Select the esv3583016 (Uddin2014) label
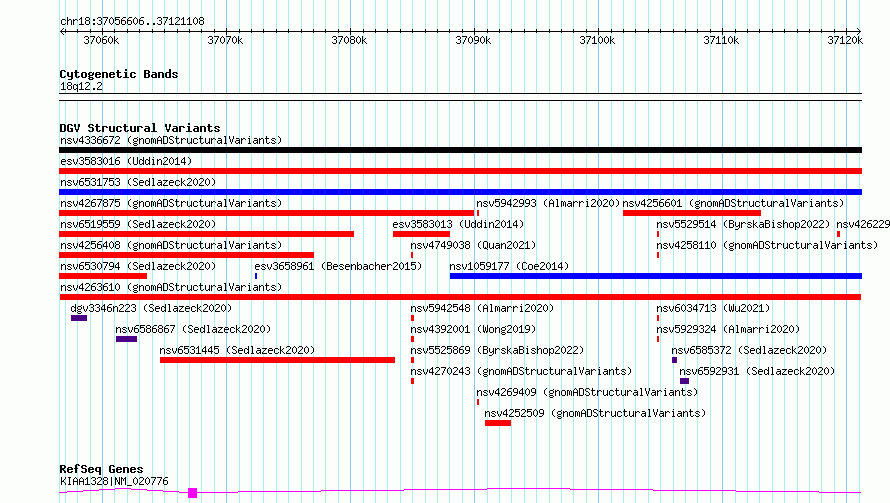 pyautogui.click(x=126, y=161)
